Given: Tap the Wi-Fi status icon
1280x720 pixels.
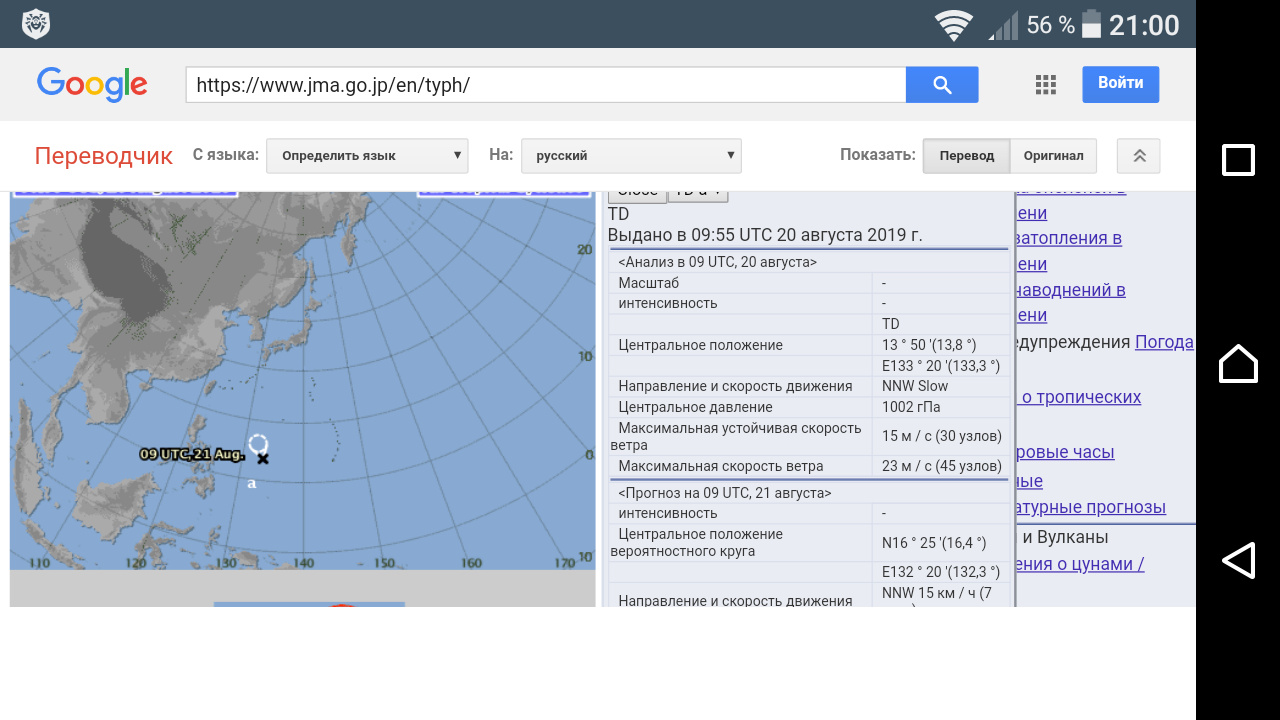Looking at the screenshot, I should click(954, 25).
